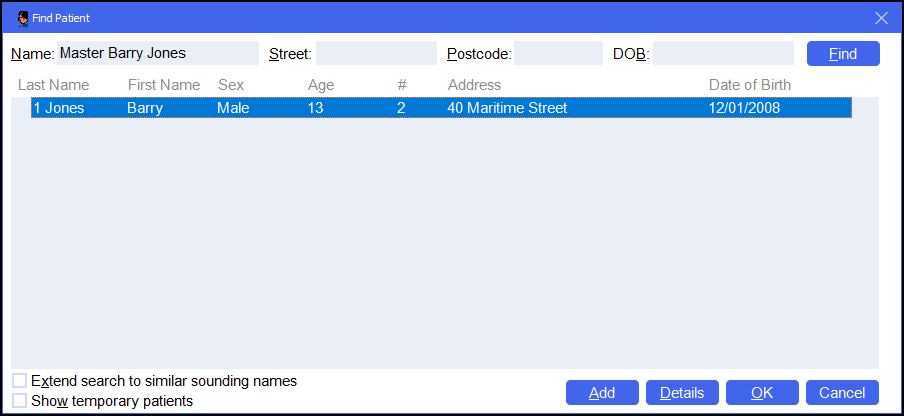
Task: Sort by Address column header
Action: (x=474, y=85)
